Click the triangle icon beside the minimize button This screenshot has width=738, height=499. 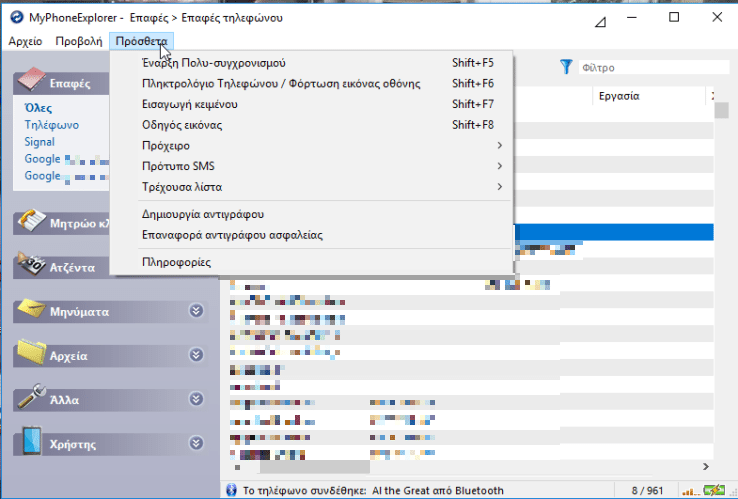600,22
